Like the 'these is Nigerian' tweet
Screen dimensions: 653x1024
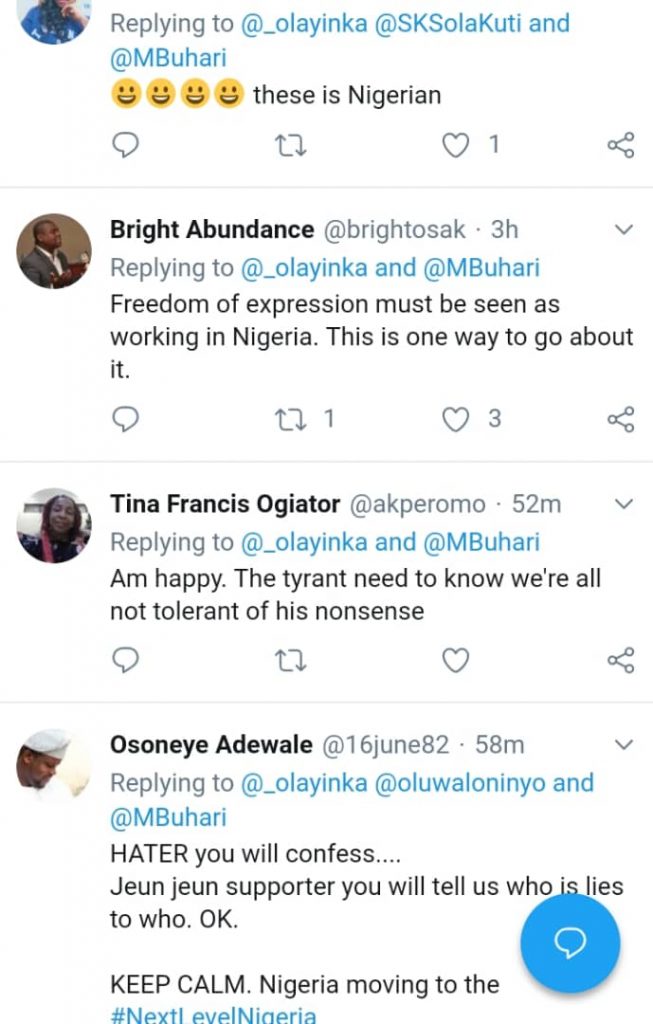click(x=456, y=146)
